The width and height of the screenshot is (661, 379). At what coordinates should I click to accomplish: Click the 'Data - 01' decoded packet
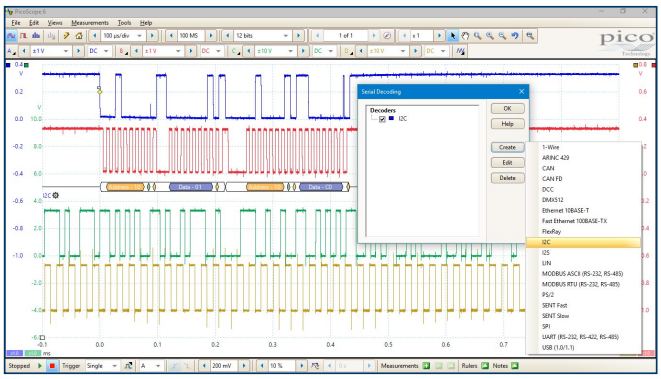[191, 187]
